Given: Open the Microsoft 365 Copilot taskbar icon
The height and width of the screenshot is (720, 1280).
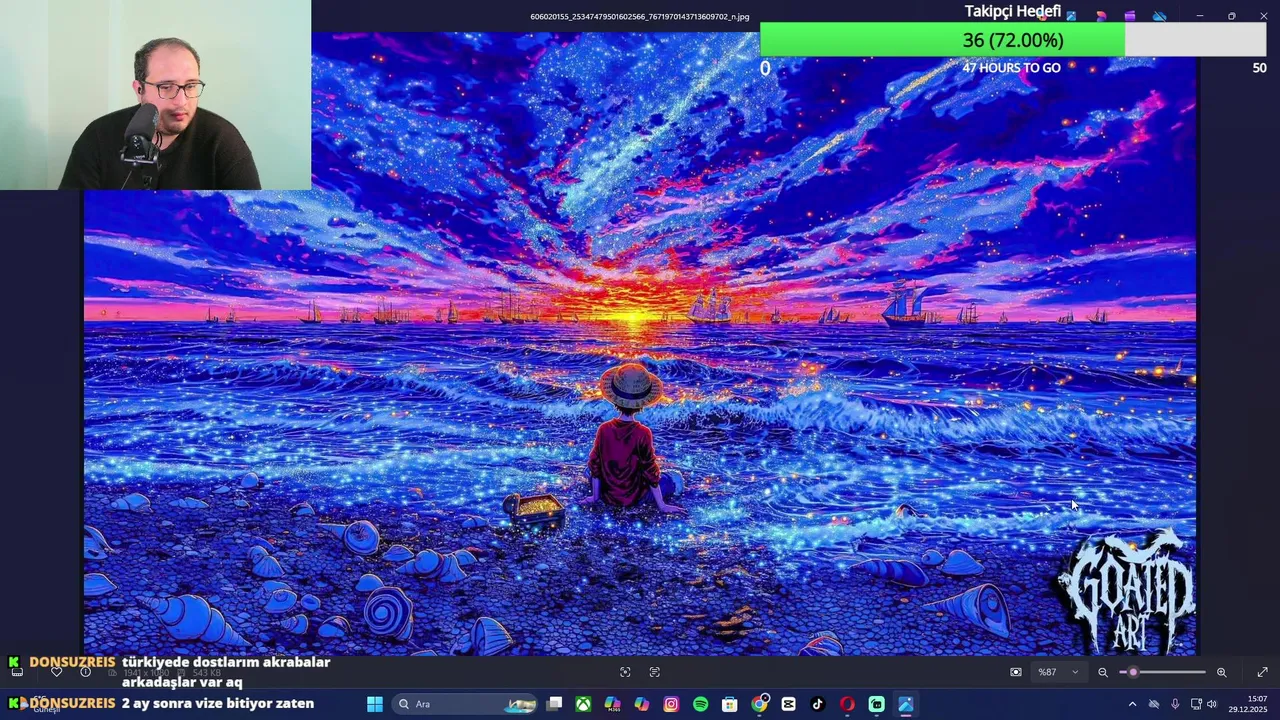Looking at the screenshot, I should pyautogui.click(x=612, y=704).
